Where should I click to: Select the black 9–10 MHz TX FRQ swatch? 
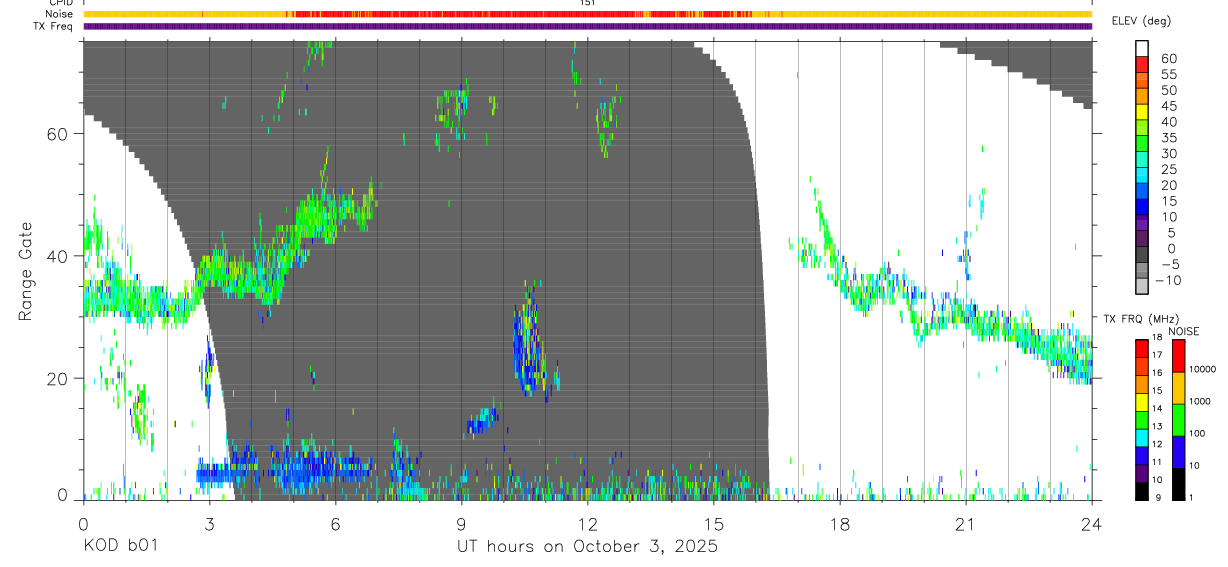pyautogui.click(x=1142, y=491)
